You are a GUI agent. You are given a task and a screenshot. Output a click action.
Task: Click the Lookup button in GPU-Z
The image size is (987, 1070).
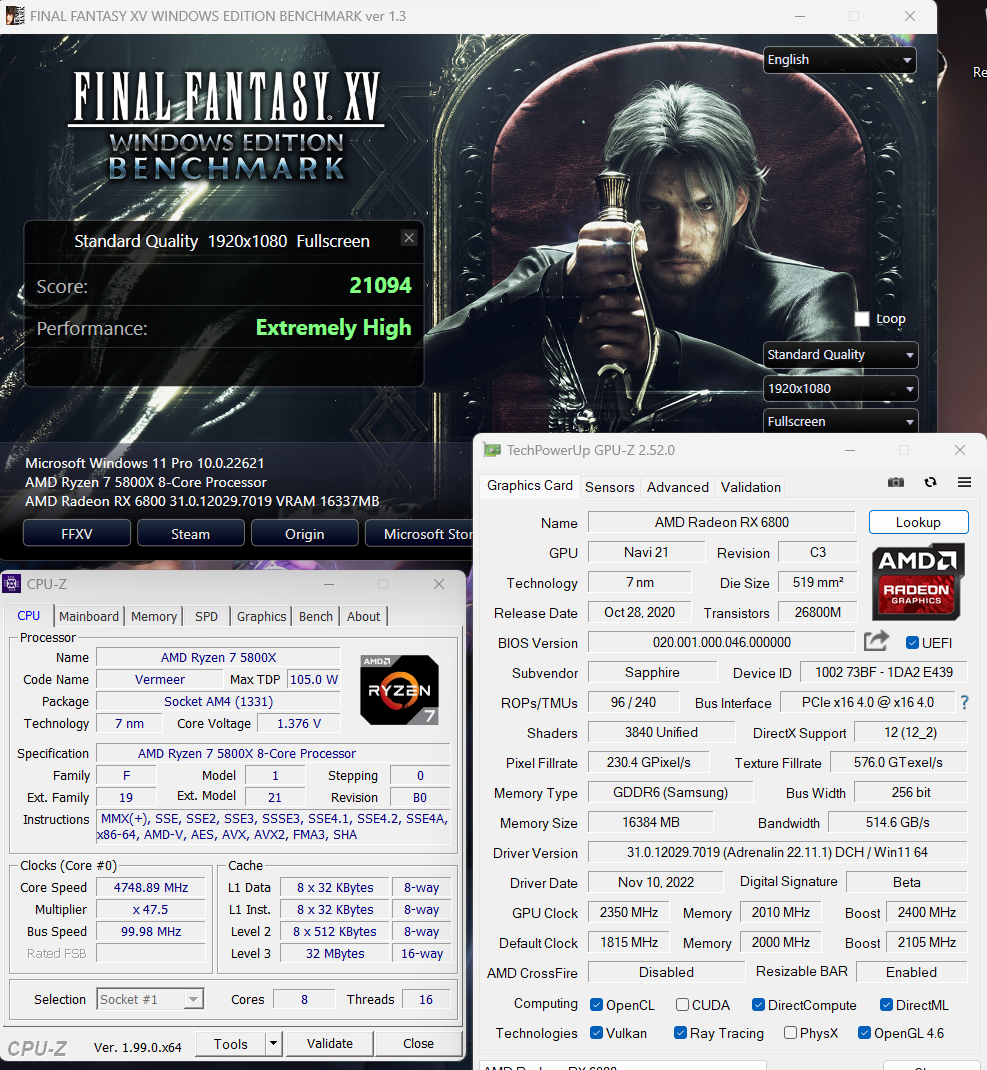pyautogui.click(x=918, y=522)
